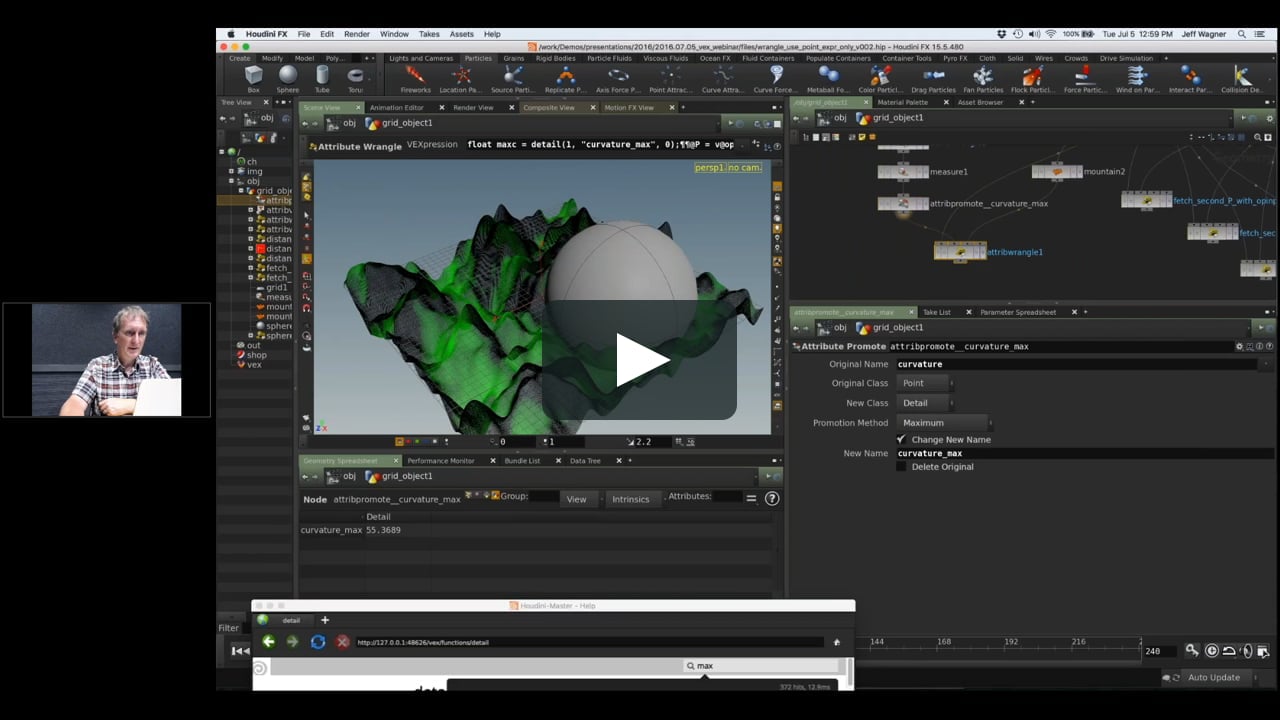Select the Sphere shelf tool
This screenshot has height=720, width=1280.
pos(288,75)
